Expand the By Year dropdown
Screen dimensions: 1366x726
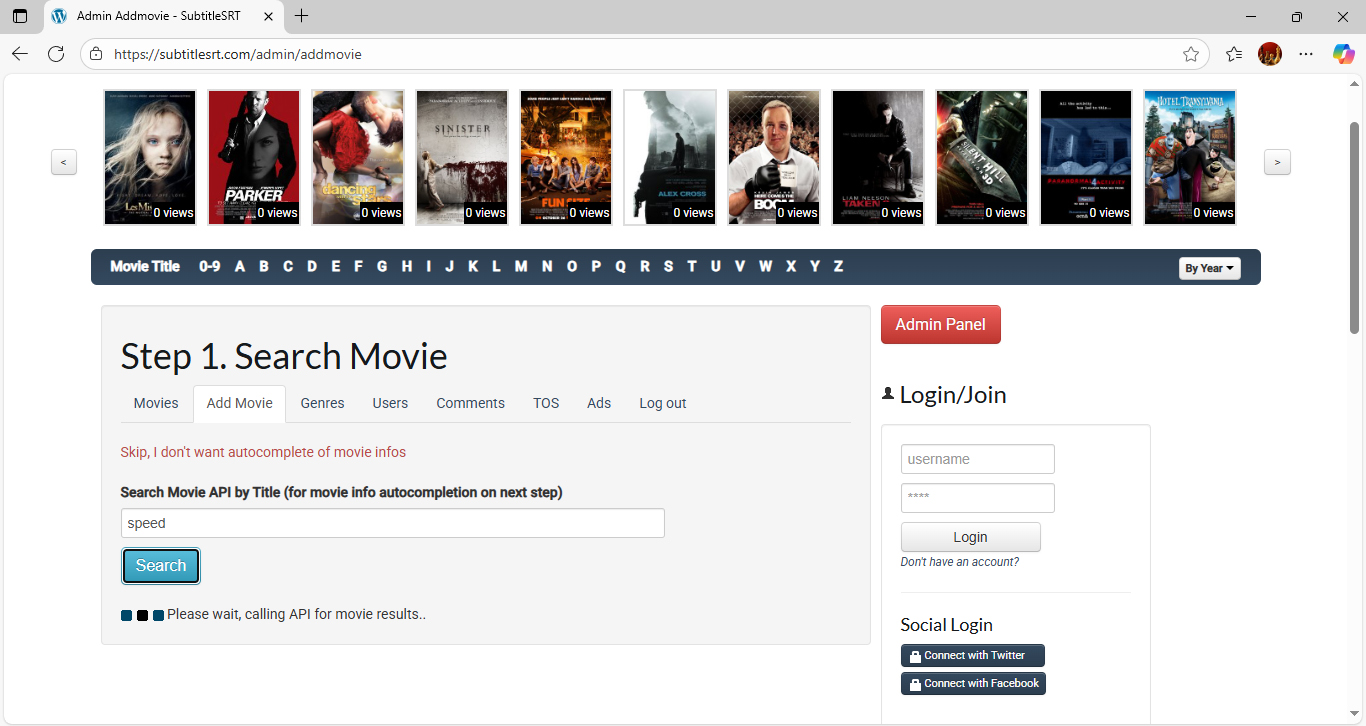coord(1209,268)
